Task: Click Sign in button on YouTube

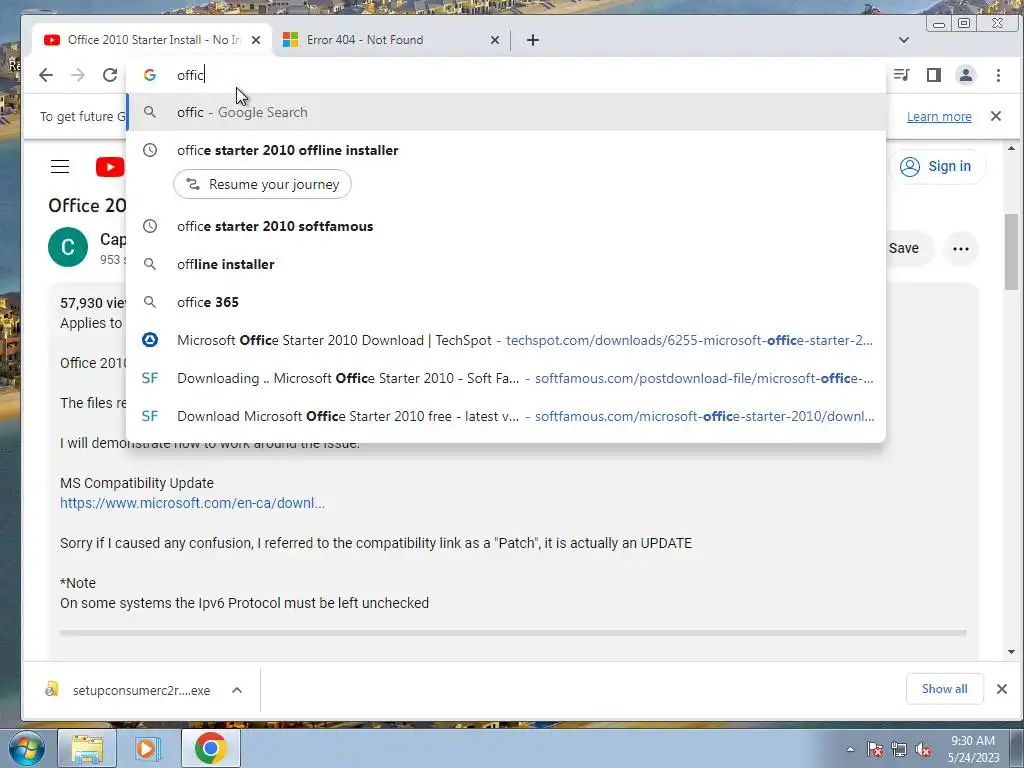Action: click(x=938, y=167)
